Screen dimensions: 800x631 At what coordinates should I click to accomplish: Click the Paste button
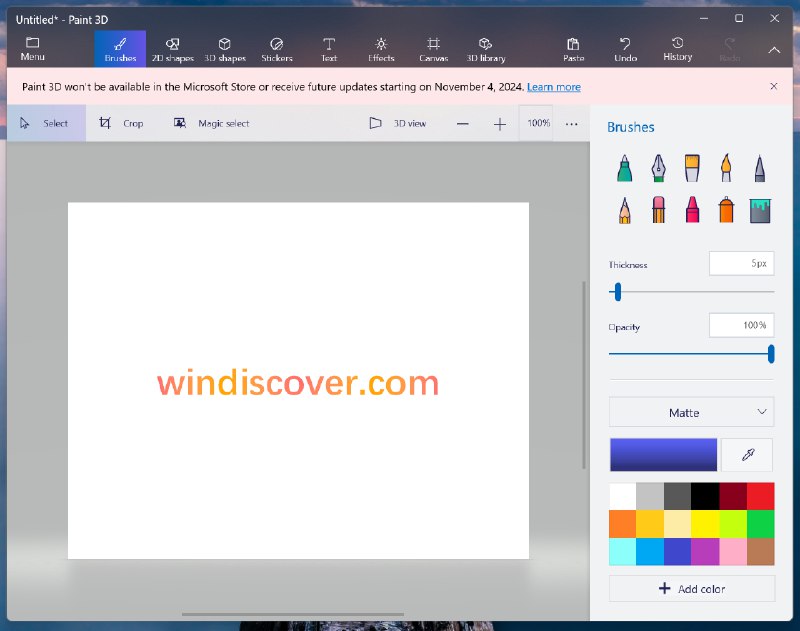point(573,49)
